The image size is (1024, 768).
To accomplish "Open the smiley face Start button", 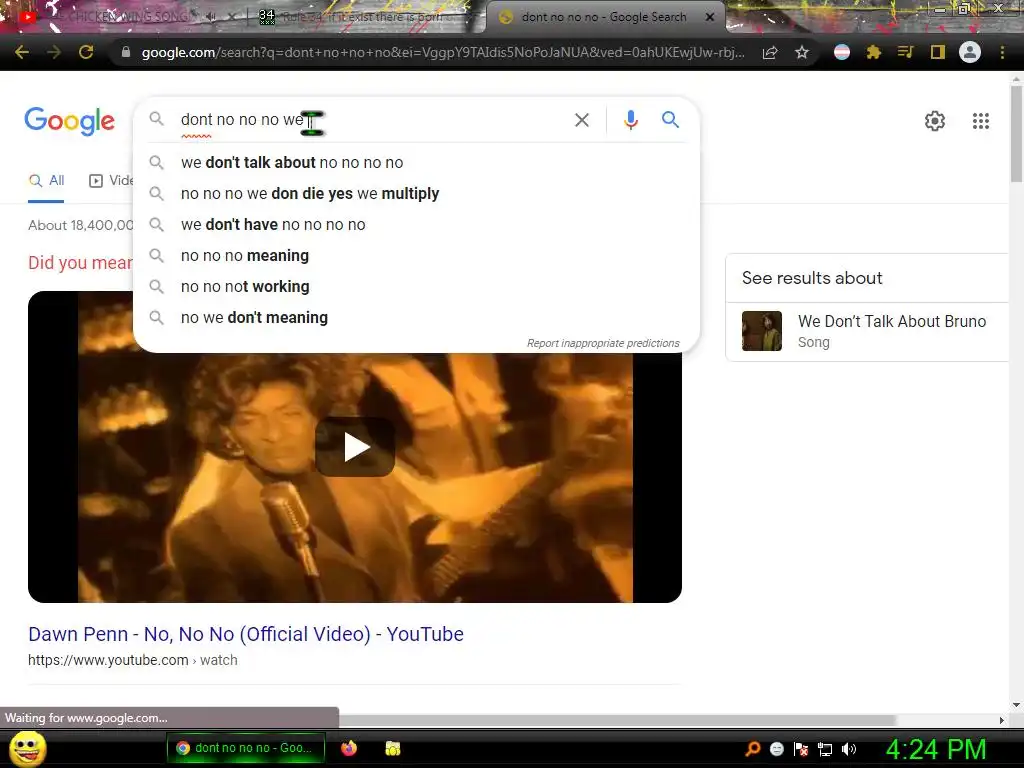I will click(x=27, y=749).
